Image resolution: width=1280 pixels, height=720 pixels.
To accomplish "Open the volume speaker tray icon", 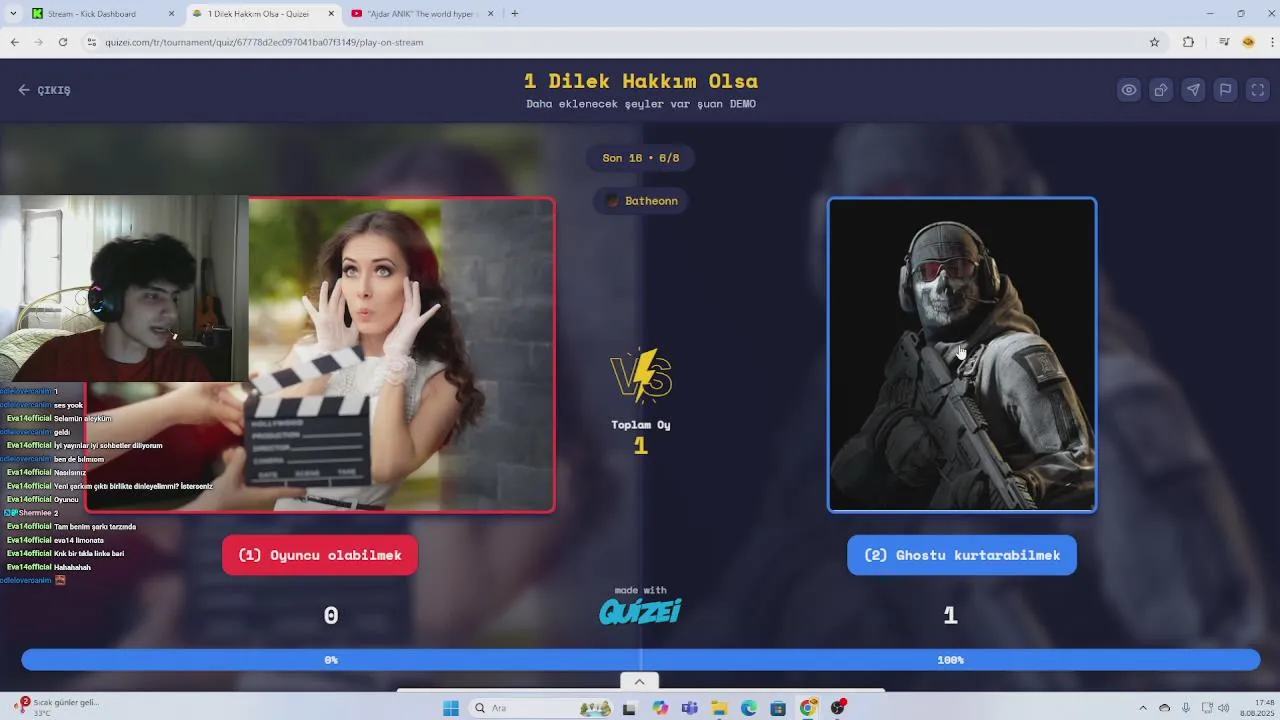I will [x=1223, y=708].
